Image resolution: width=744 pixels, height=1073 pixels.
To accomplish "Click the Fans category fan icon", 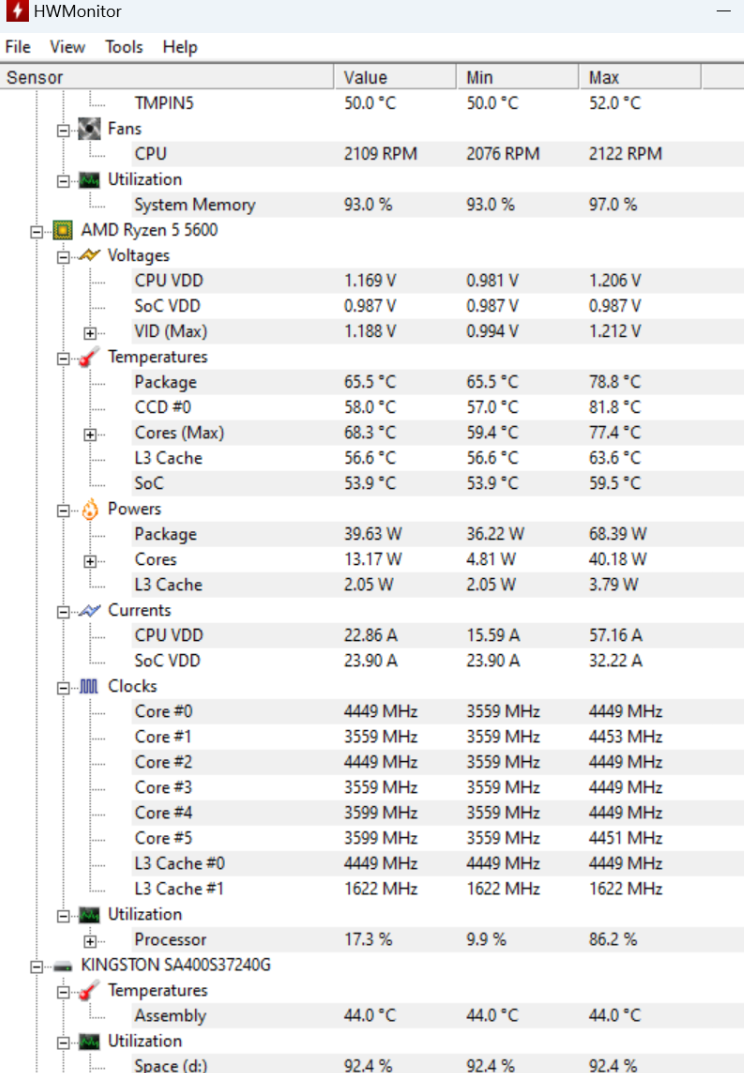I will [89, 129].
